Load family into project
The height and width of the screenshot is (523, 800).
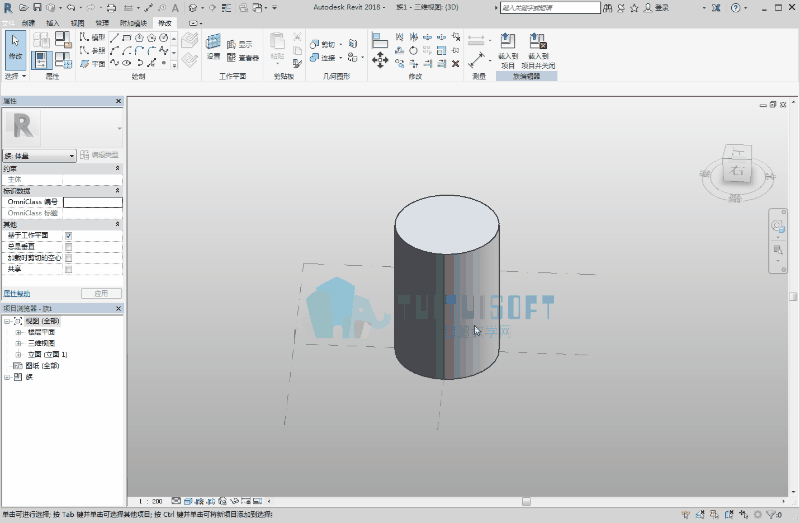point(508,51)
